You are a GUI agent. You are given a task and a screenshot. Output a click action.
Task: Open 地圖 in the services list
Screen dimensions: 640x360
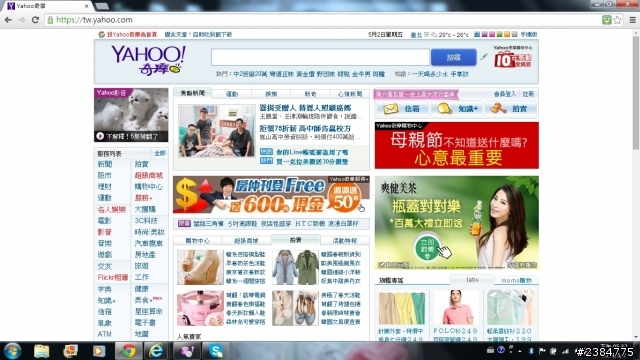tap(142, 334)
